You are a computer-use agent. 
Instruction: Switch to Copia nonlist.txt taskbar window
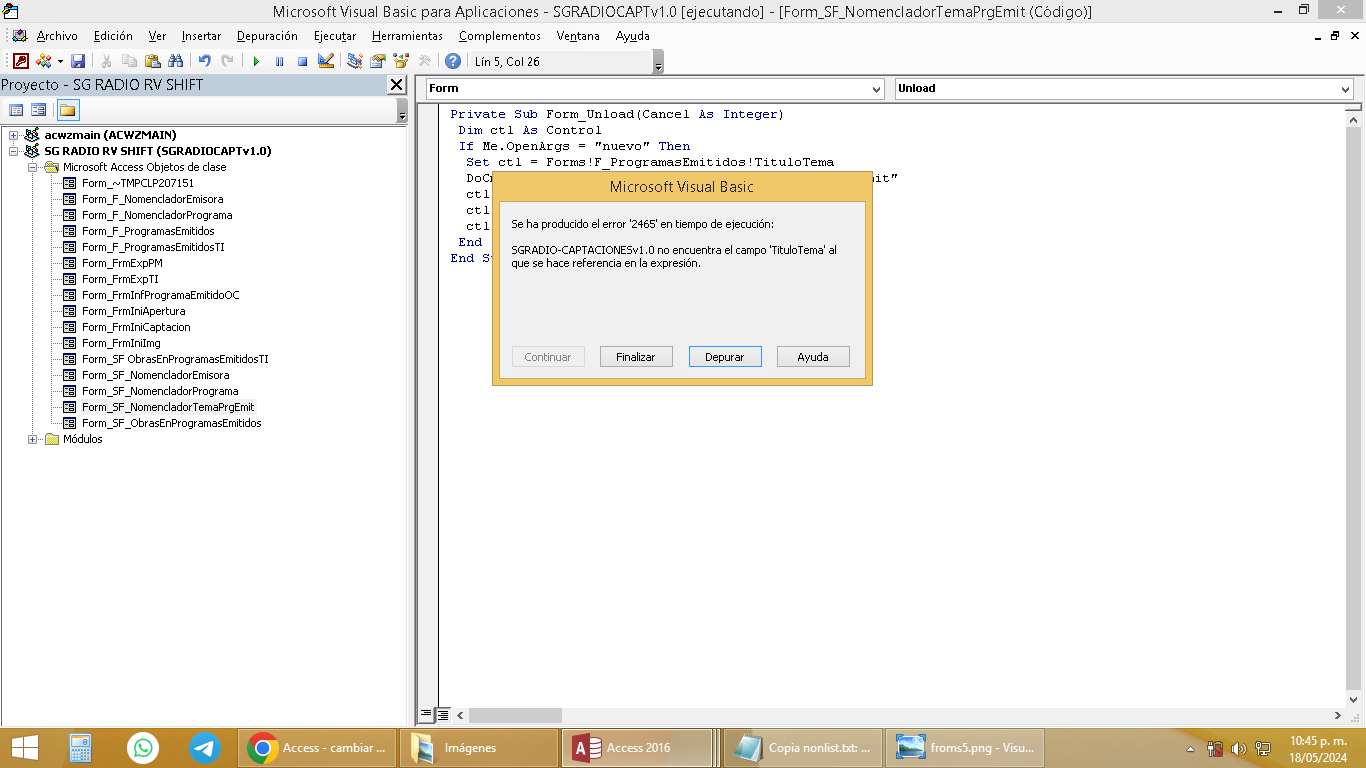tap(801, 748)
